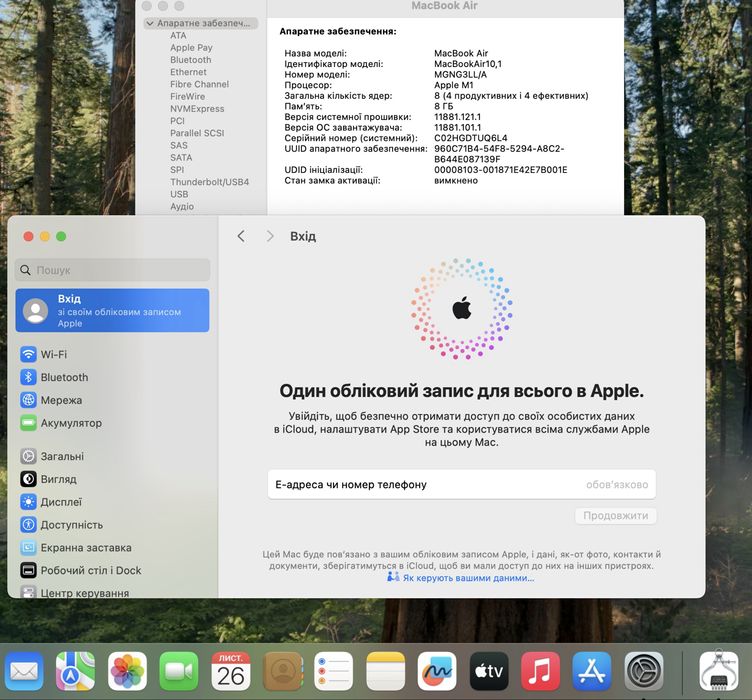752x700 pixels.
Task: Click UDID value 00008103-001871E42E7B001E
Action: pos(501,170)
